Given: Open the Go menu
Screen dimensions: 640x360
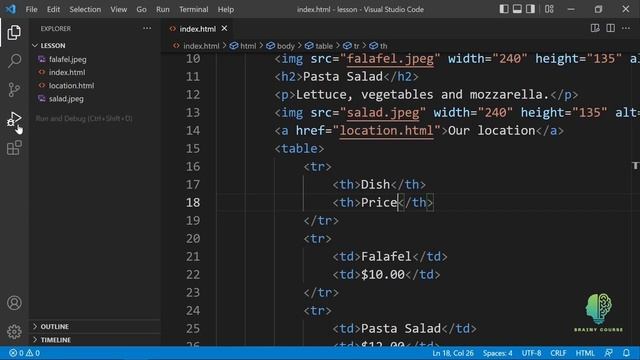Looking at the screenshot, I should (x=141, y=9).
